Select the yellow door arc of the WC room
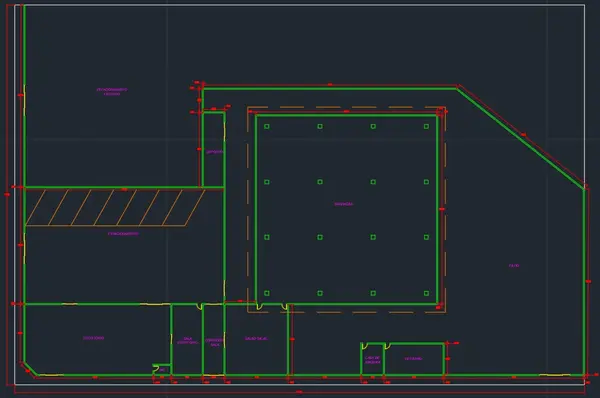600x398 pixels. pos(155,370)
